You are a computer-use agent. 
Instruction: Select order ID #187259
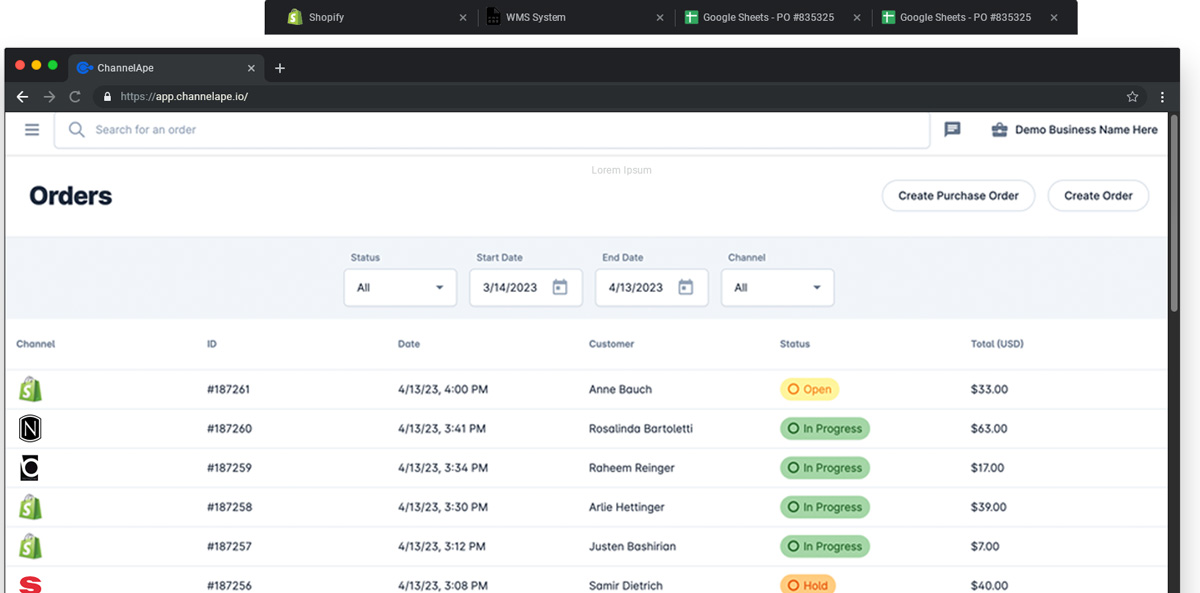pyautogui.click(x=229, y=468)
